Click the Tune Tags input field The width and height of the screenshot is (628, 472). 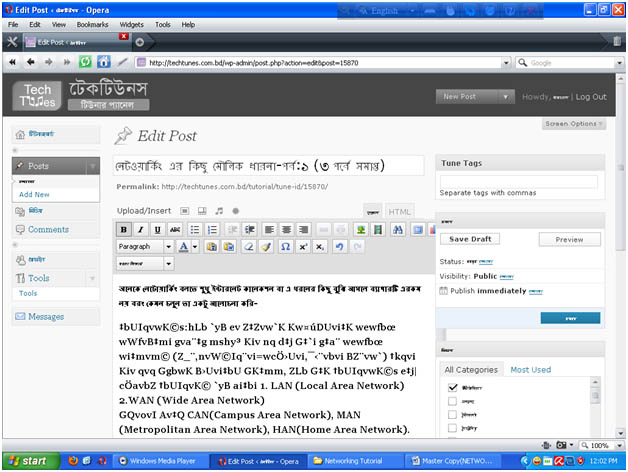coord(519,182)
